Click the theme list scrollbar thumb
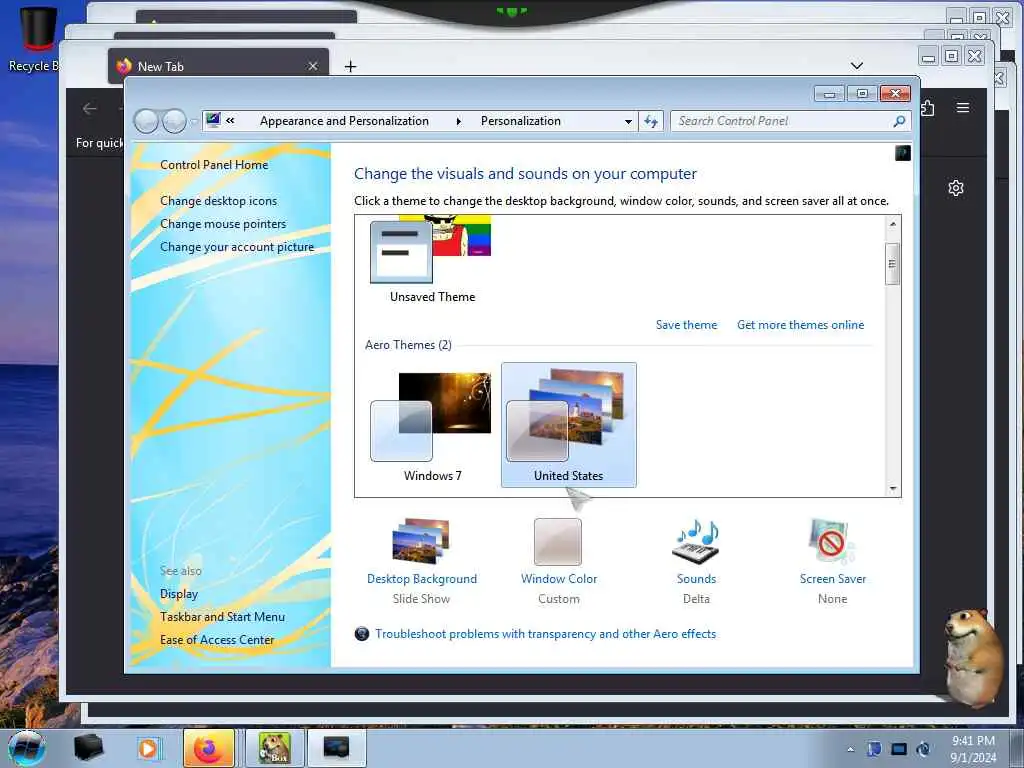1024x768 pixels. pos(892,264)
